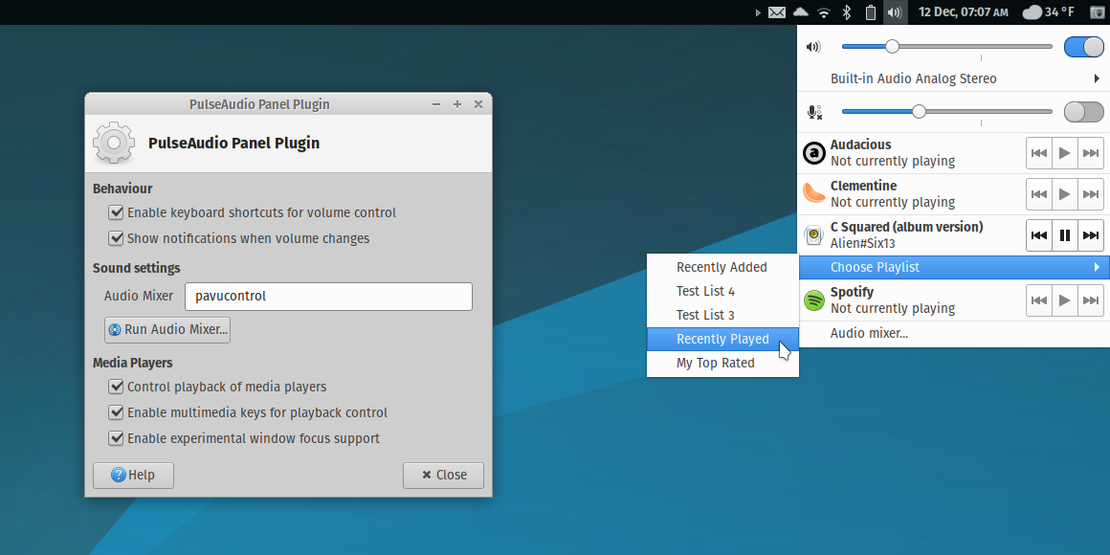Click the screenshot camera icon in panel
1110x555 pixels.
[1097, 12]
